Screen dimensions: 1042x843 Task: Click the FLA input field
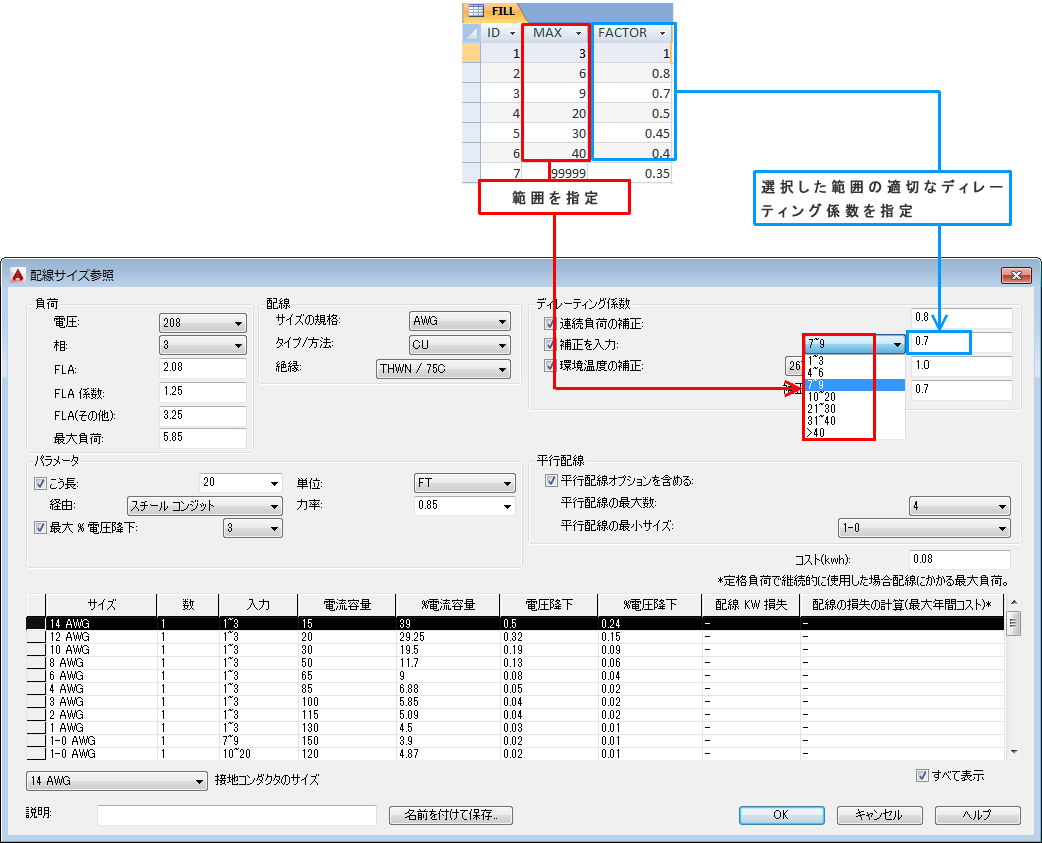[203, 367]
